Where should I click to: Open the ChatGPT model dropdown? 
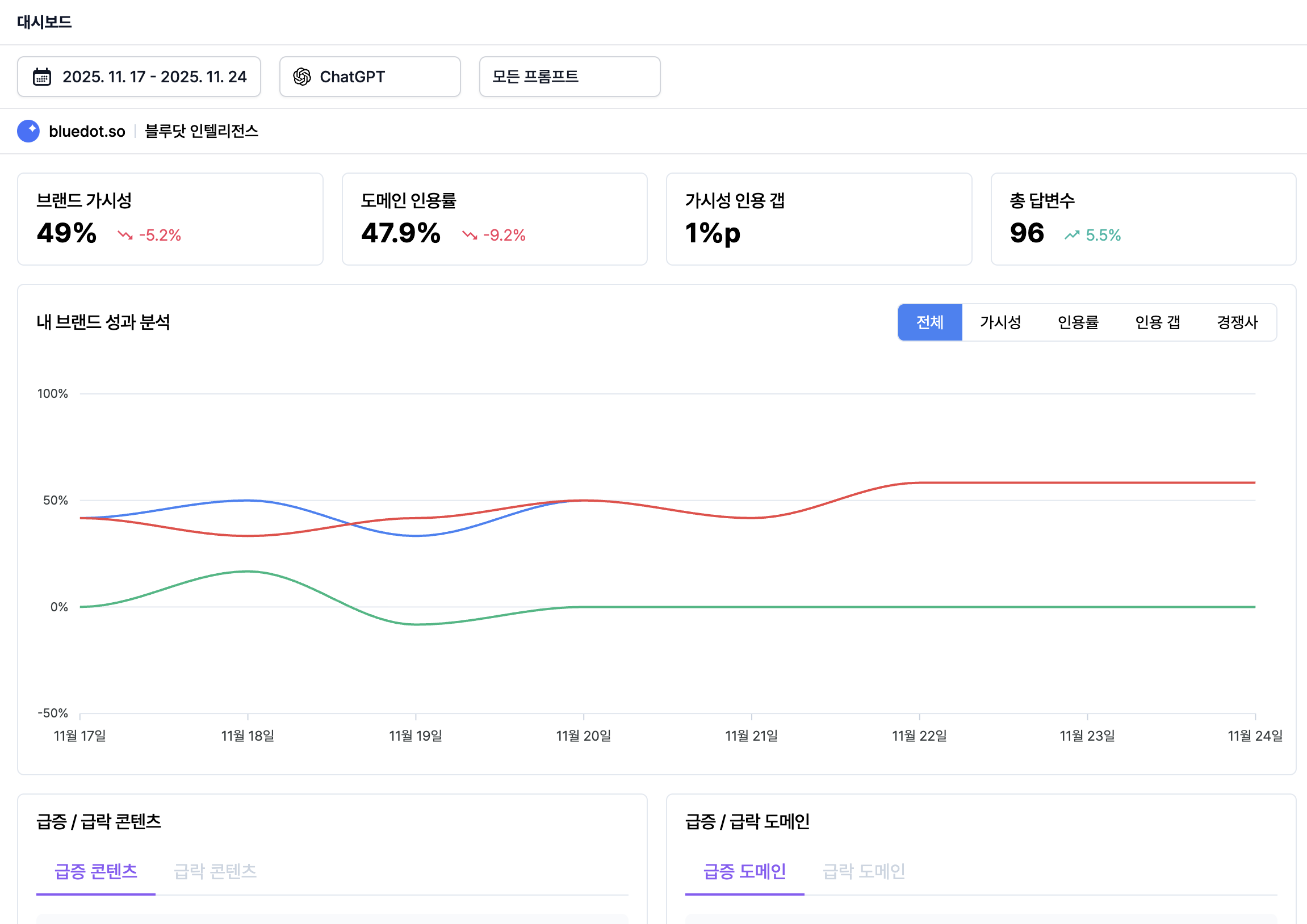coord(370,77)
